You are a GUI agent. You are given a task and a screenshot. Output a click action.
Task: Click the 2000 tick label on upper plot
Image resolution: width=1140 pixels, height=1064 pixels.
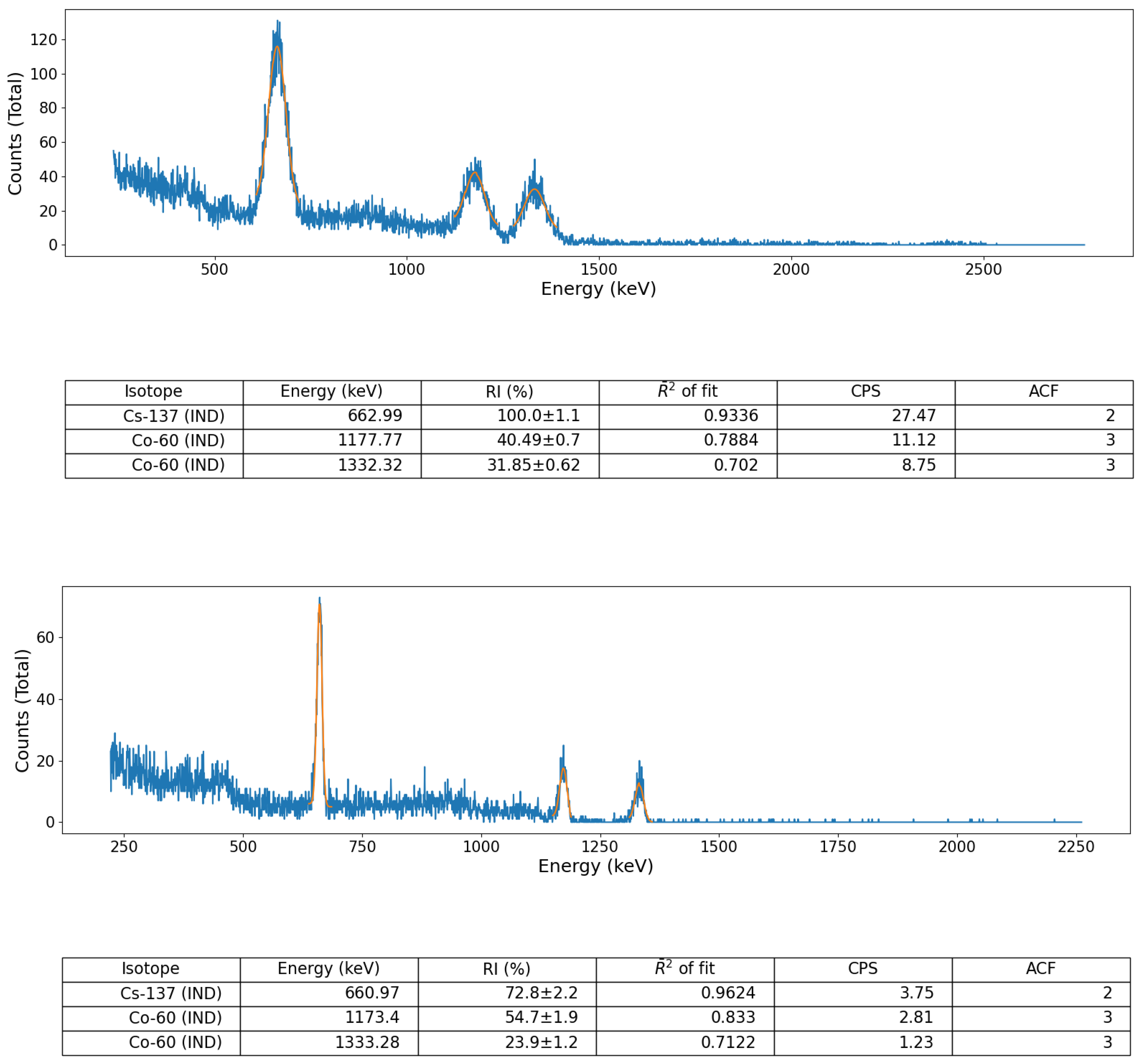(791, 269)
